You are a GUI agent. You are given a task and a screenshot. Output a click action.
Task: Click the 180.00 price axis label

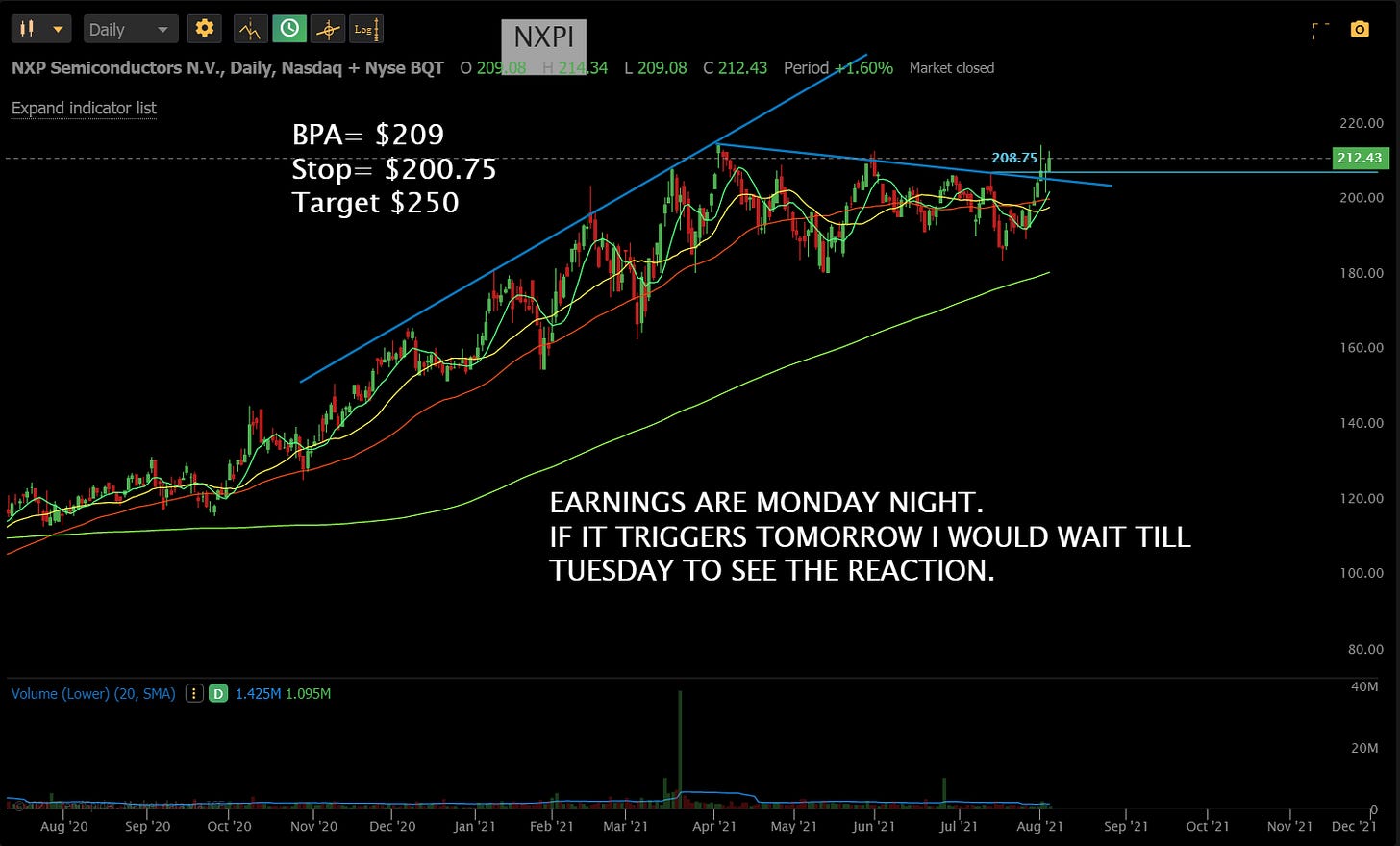coord(1362,273)
